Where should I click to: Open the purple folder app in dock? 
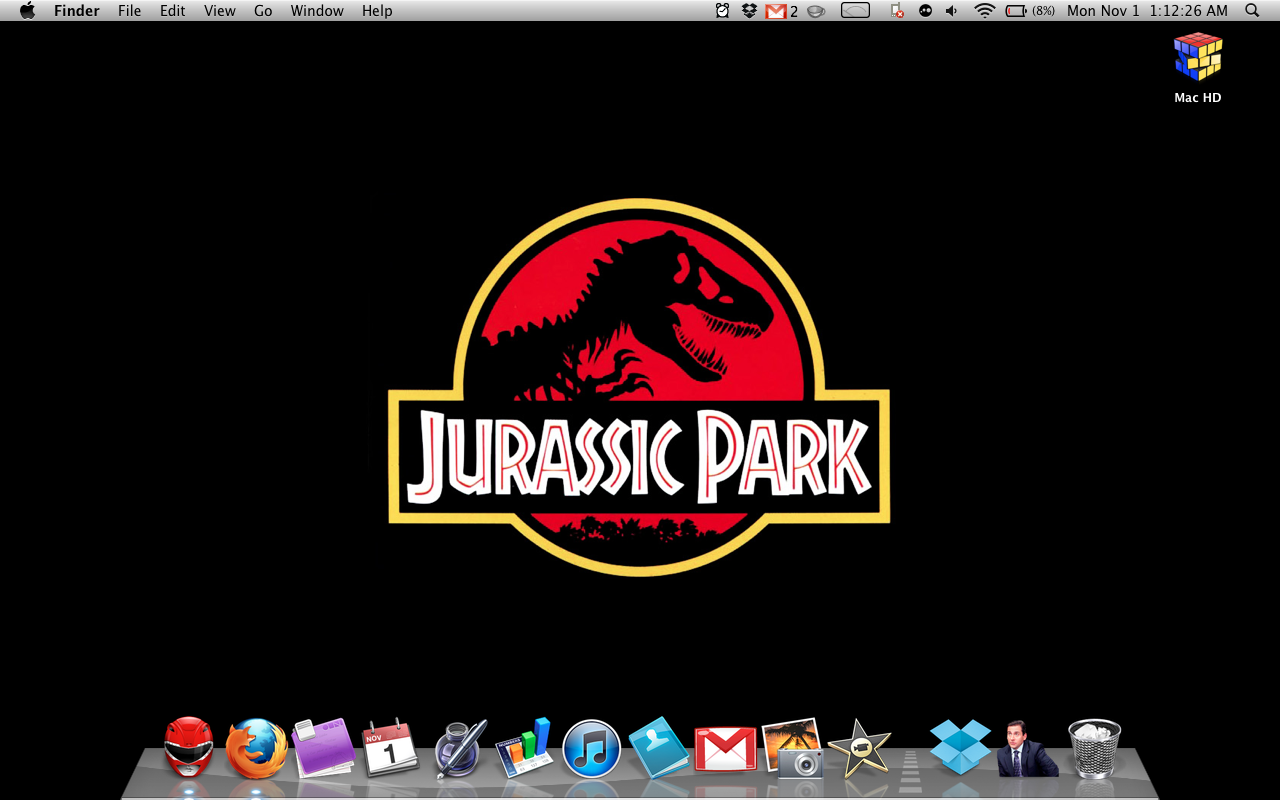click(324, 748)
